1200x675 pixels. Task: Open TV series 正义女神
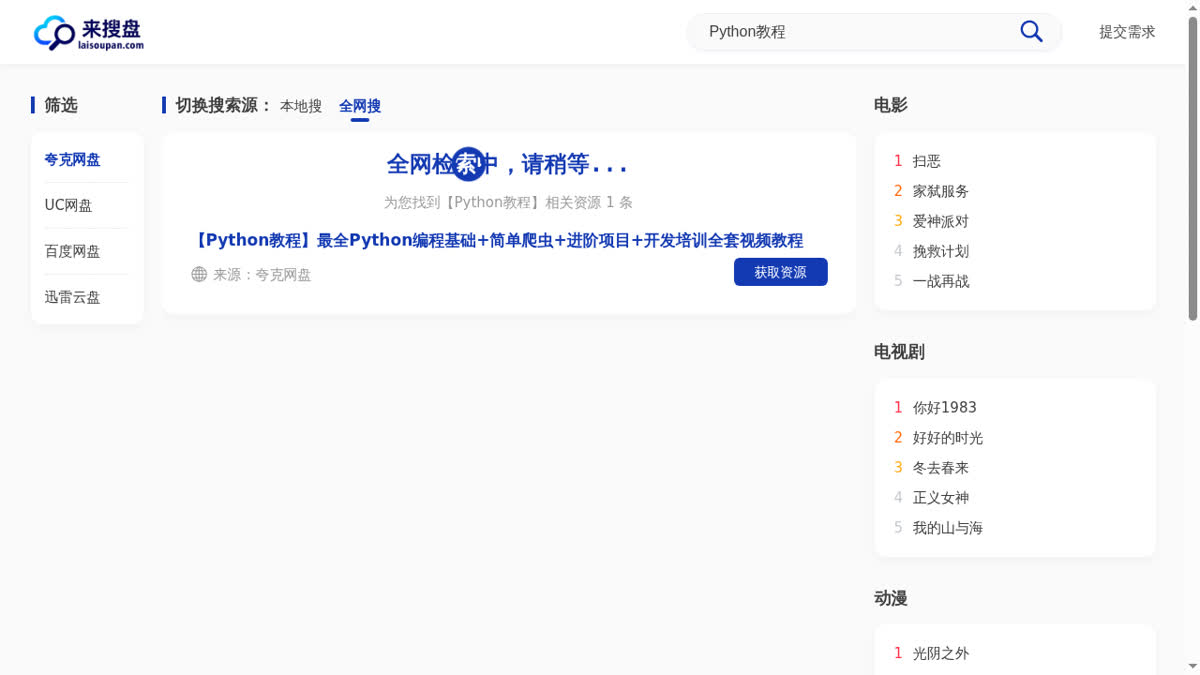tap(940, 497)
